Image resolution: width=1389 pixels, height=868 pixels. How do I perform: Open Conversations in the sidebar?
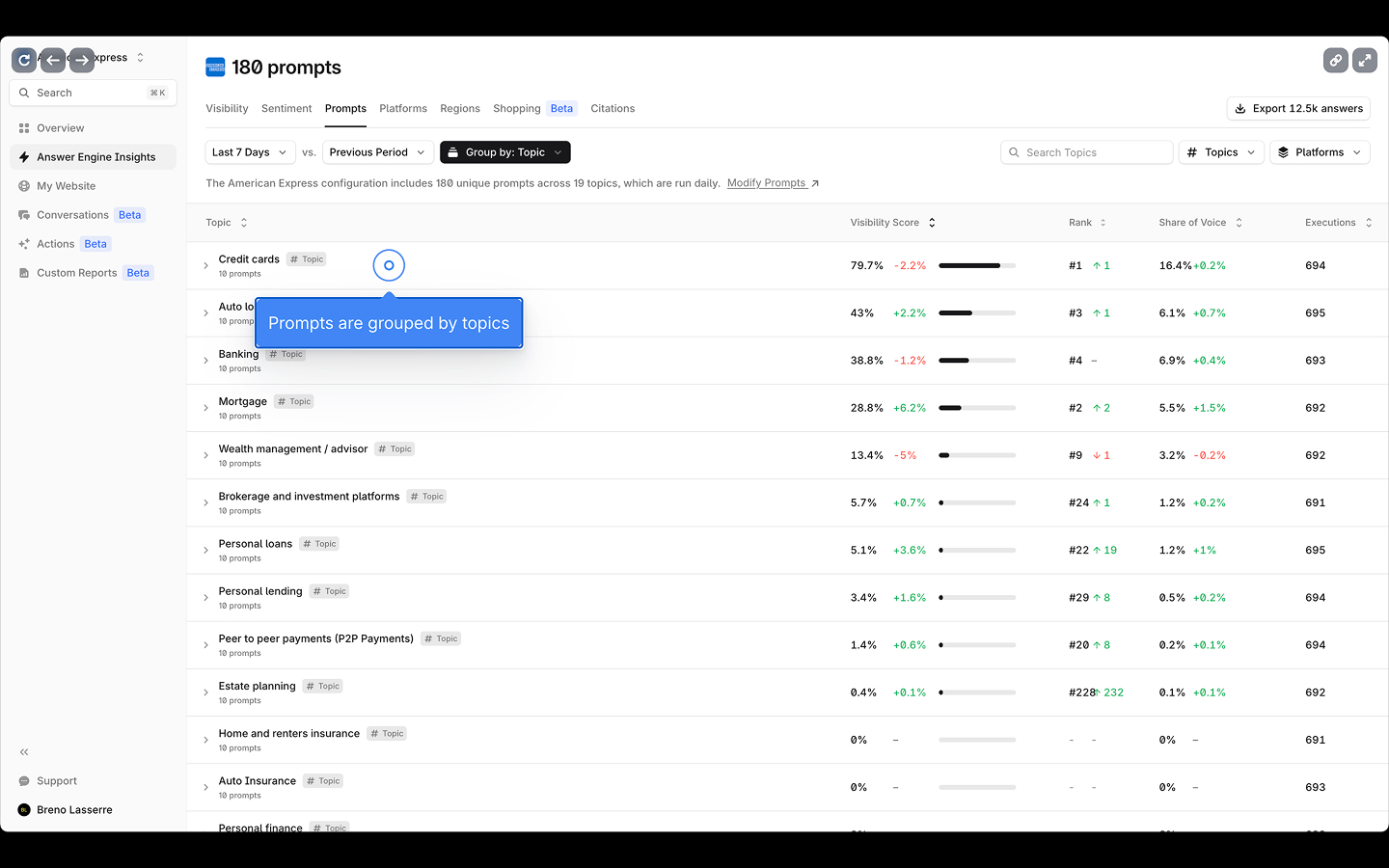point(93,215)
